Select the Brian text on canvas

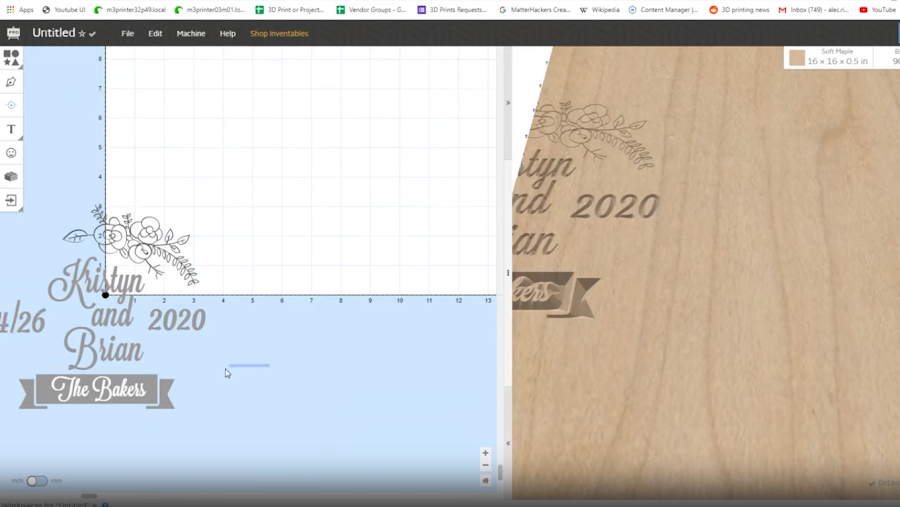[103, 348]
